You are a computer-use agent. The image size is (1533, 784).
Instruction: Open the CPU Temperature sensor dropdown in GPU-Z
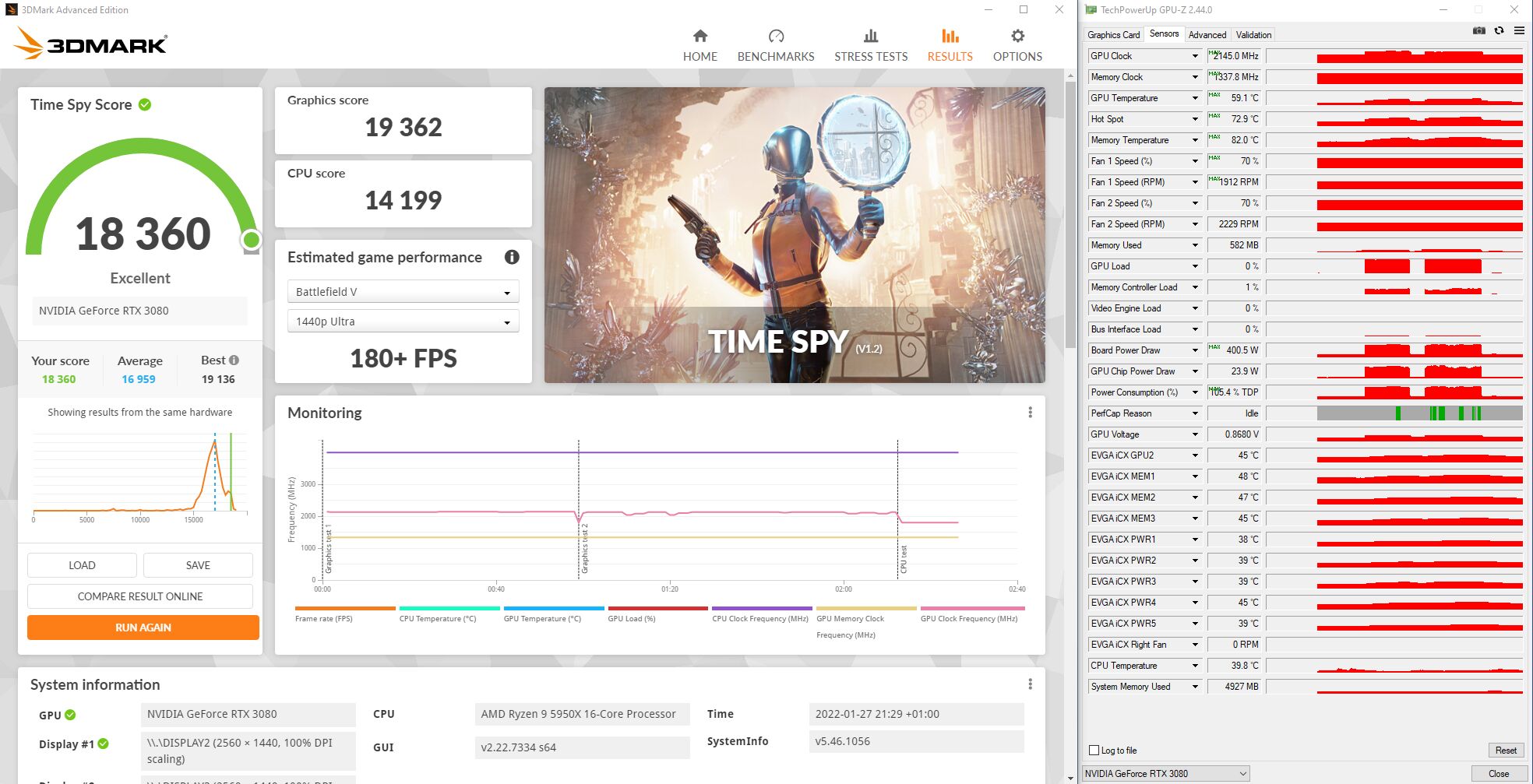point(1195,666)
